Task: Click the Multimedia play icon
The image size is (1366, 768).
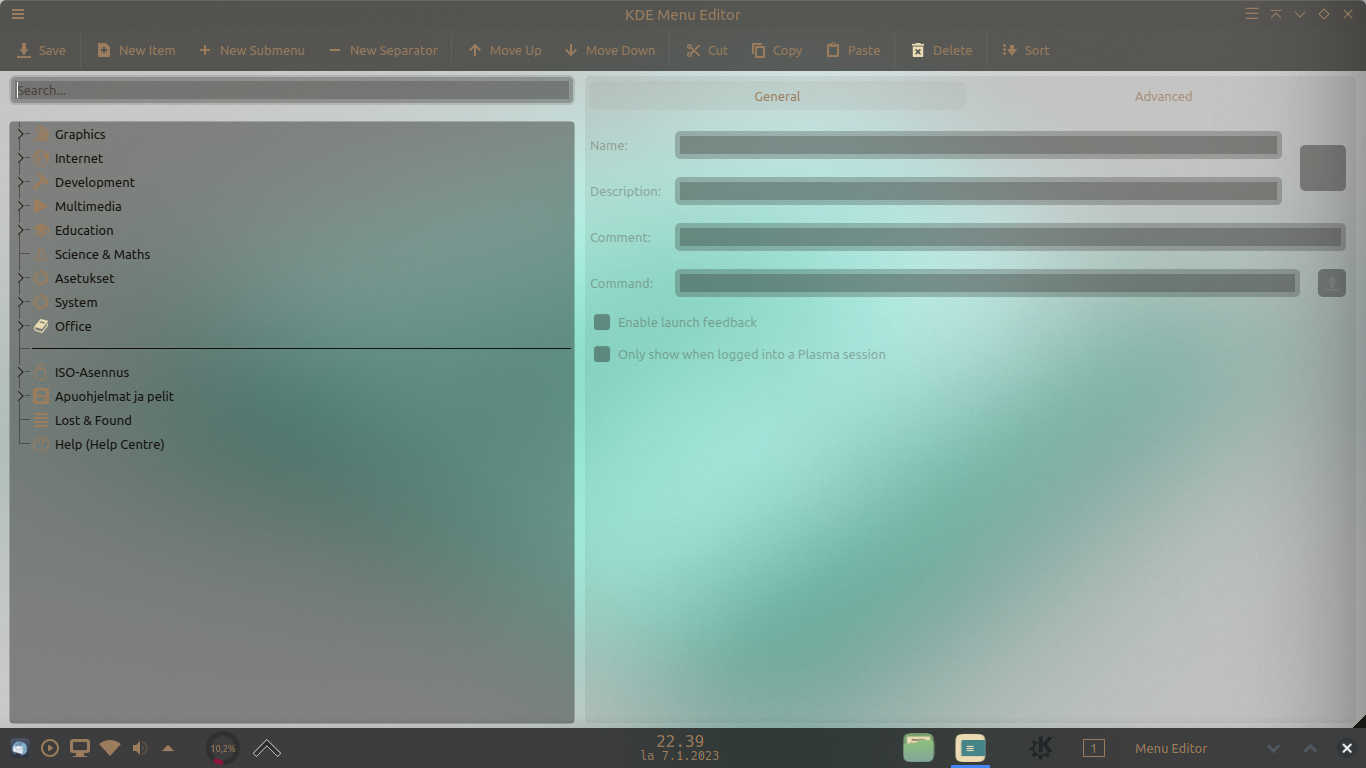Action: (x=41, y=206)
